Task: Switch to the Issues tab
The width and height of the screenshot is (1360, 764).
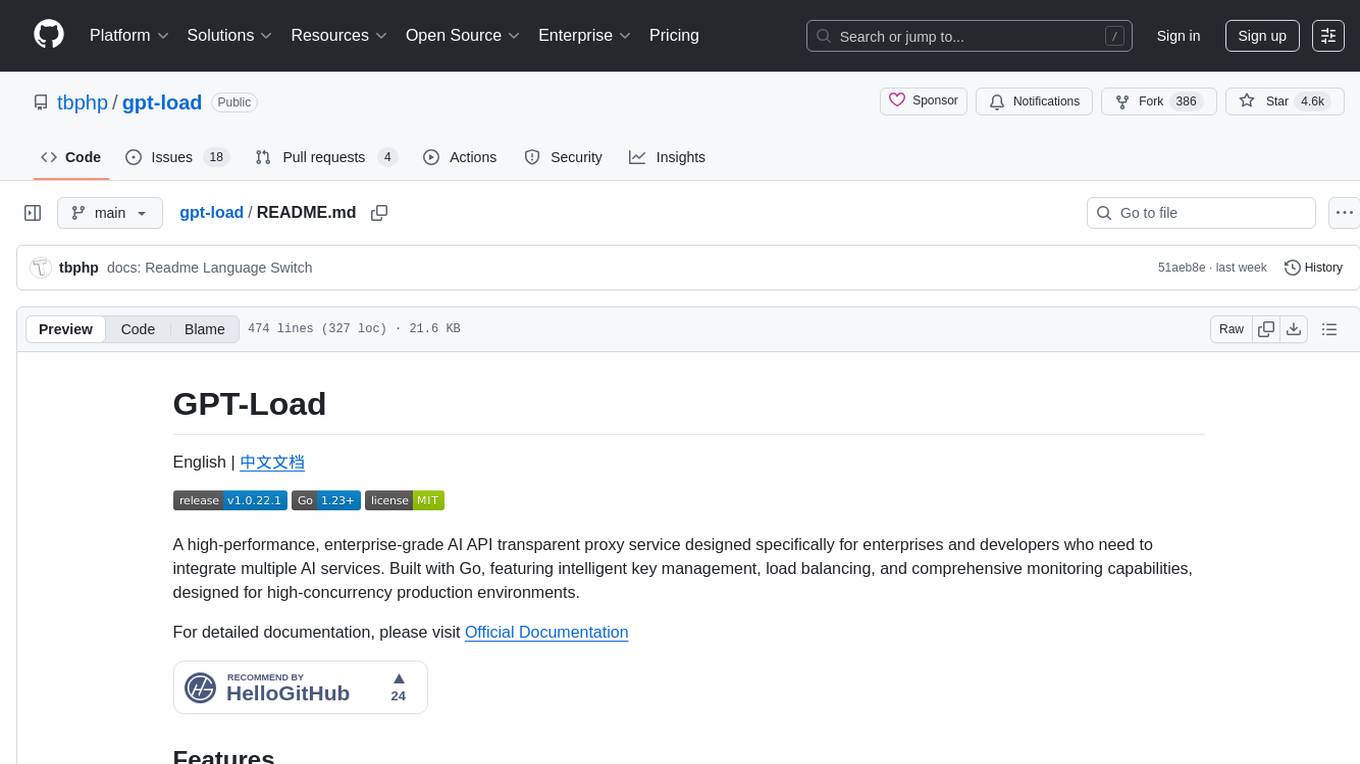Action: (177, 157)
